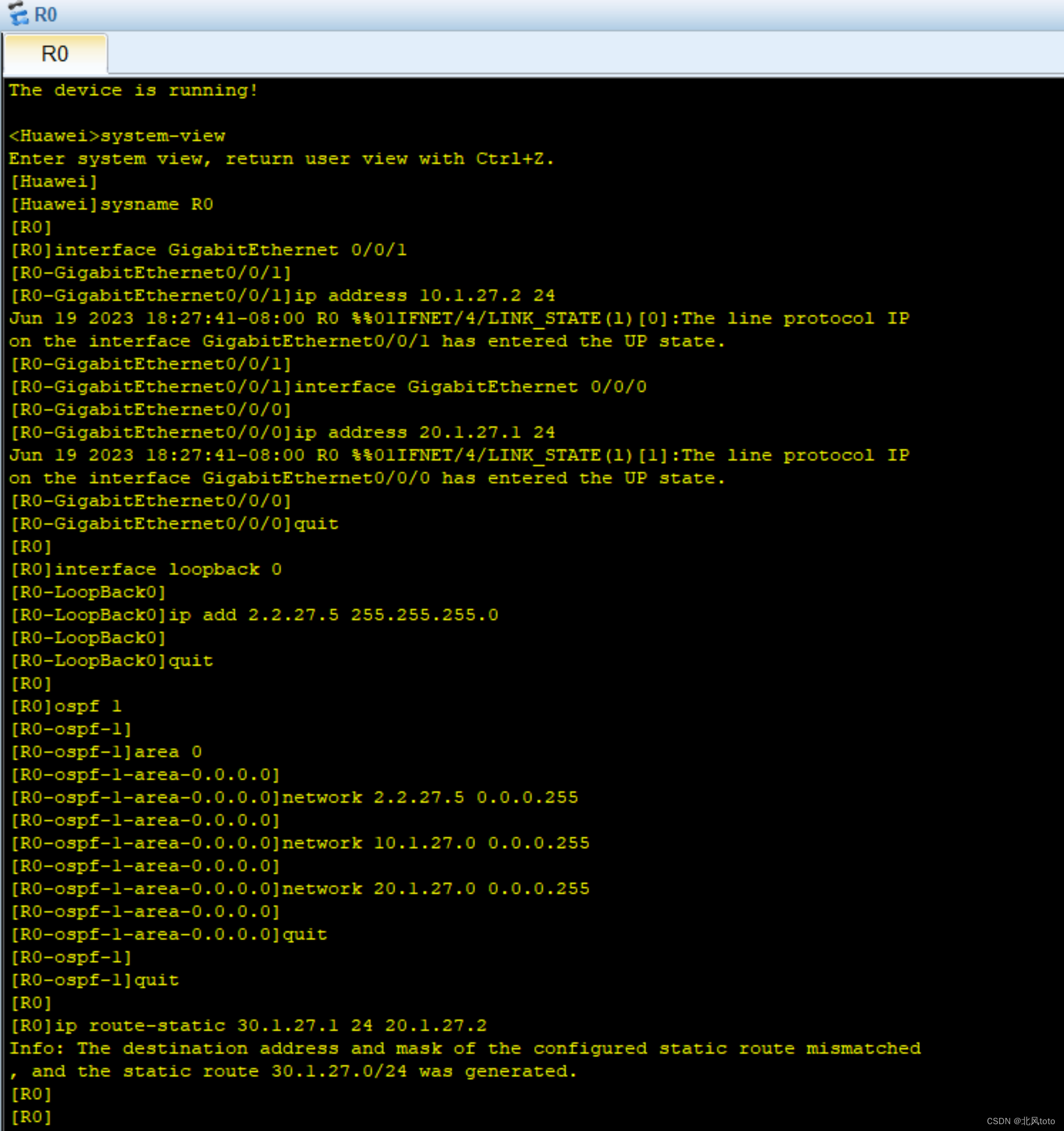Click the '[R0-ospf-1]area 0' line
The width and height of the screenshot is (1064, 1131).
[x=105, y=752]
